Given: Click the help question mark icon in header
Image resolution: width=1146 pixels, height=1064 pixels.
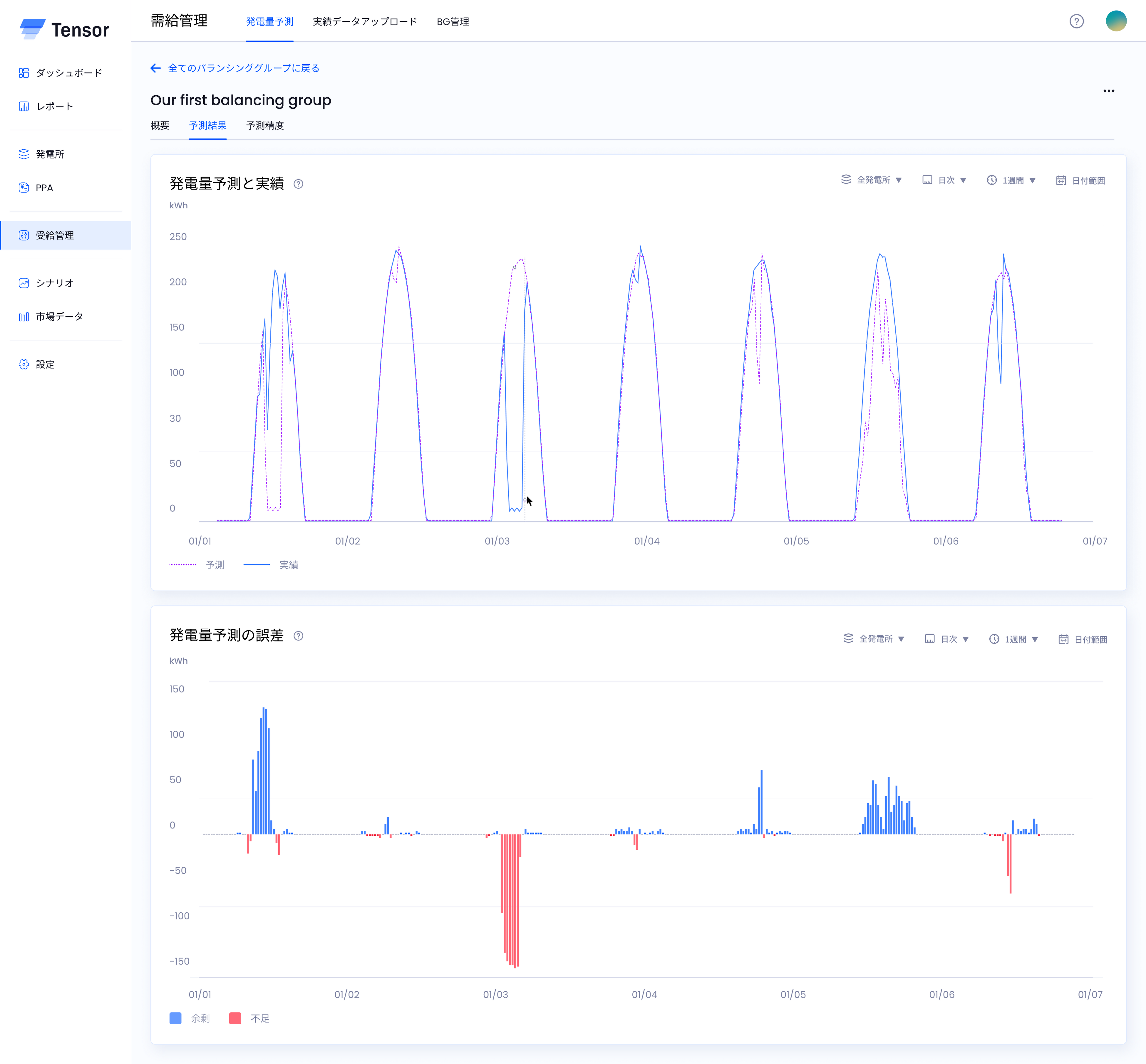Looking at the screenshot, I should [1076, 21].
